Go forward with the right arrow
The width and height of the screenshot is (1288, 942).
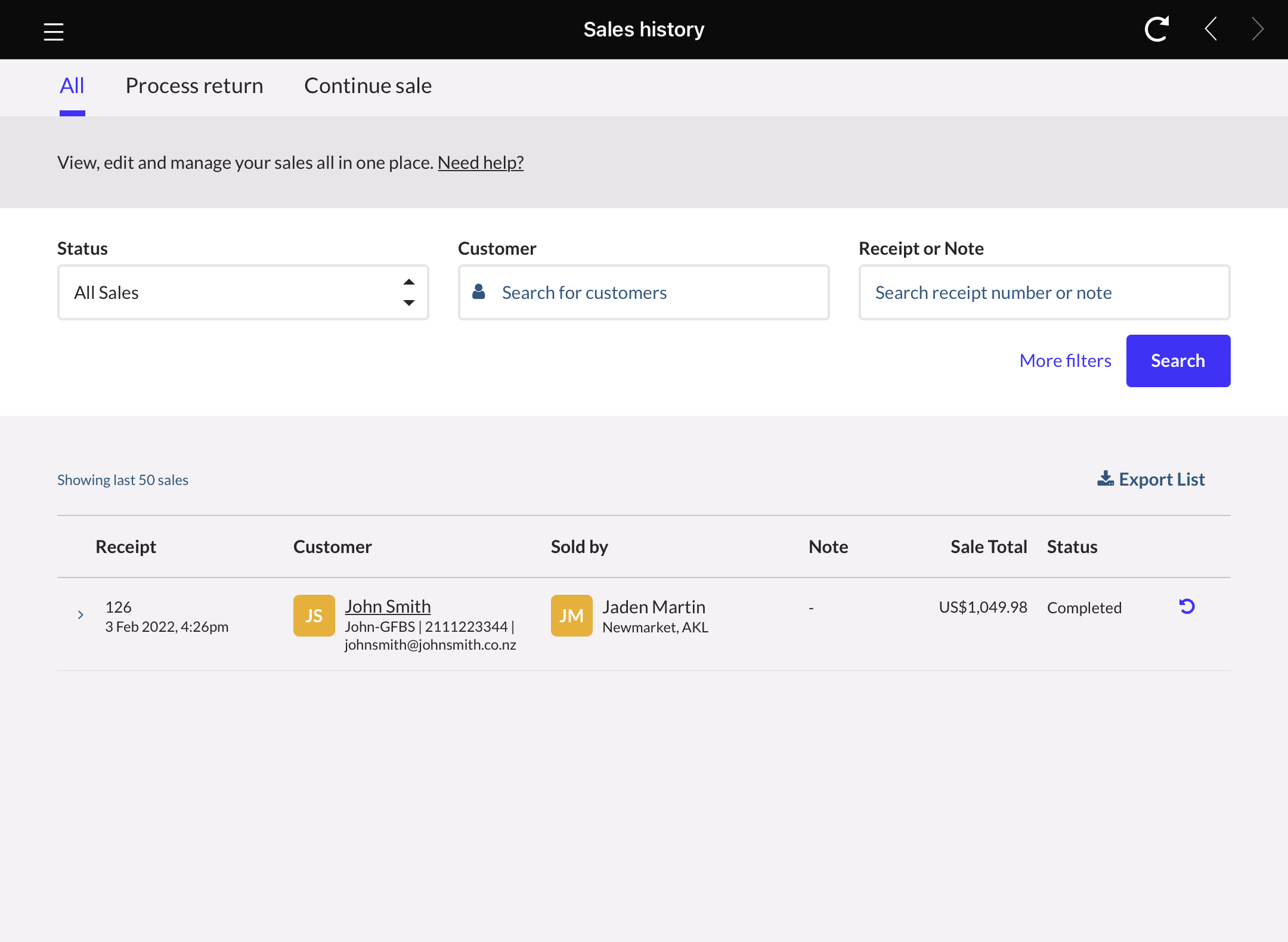tap(1258, 29)
